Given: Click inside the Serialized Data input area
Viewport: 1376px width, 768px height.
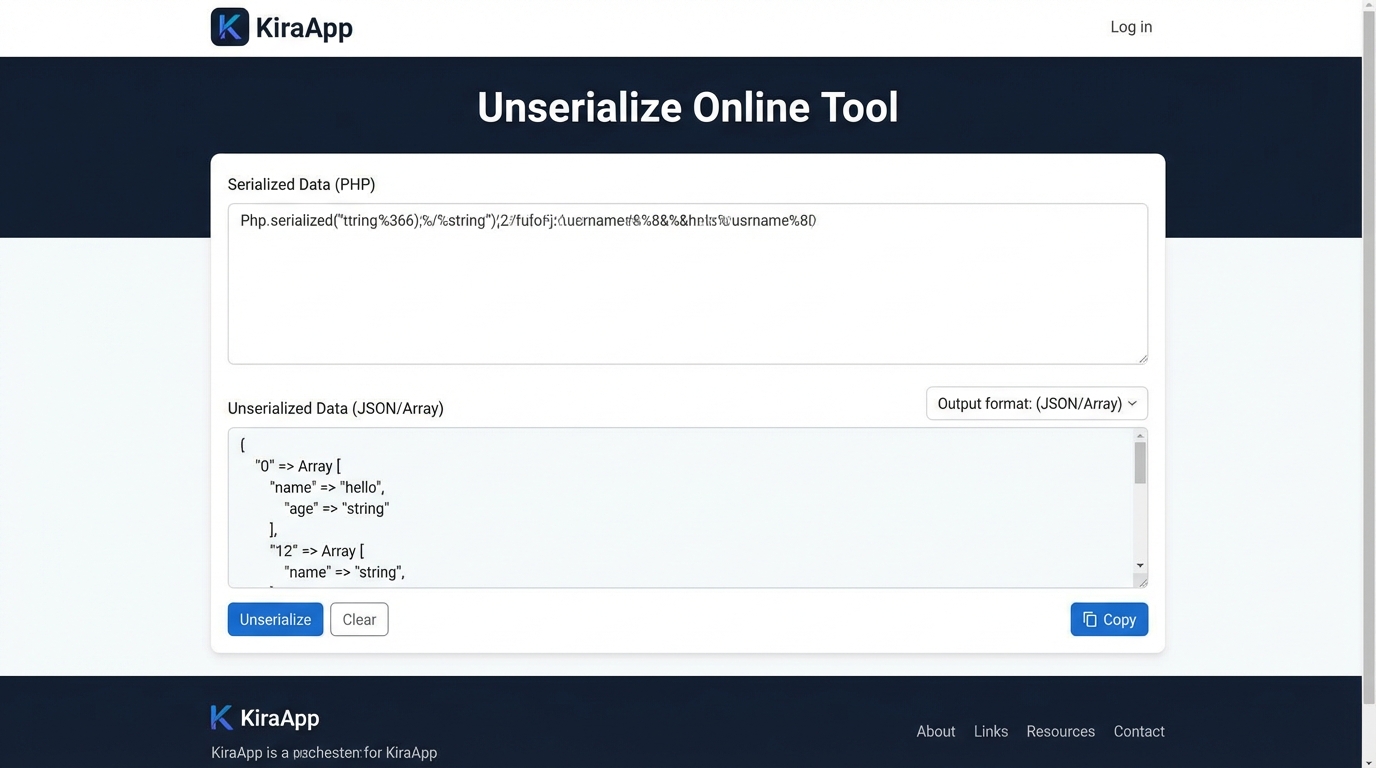Looking at the screenshot, I should pyautogui.click(x=687, y=283).
